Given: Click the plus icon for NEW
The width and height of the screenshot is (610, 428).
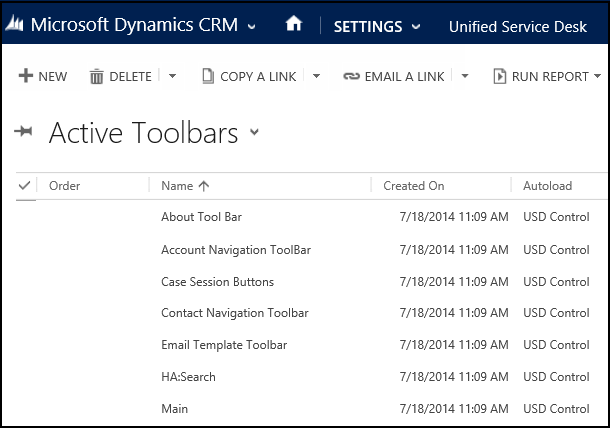Looking at the screenshot, I should tap(26, 75).
